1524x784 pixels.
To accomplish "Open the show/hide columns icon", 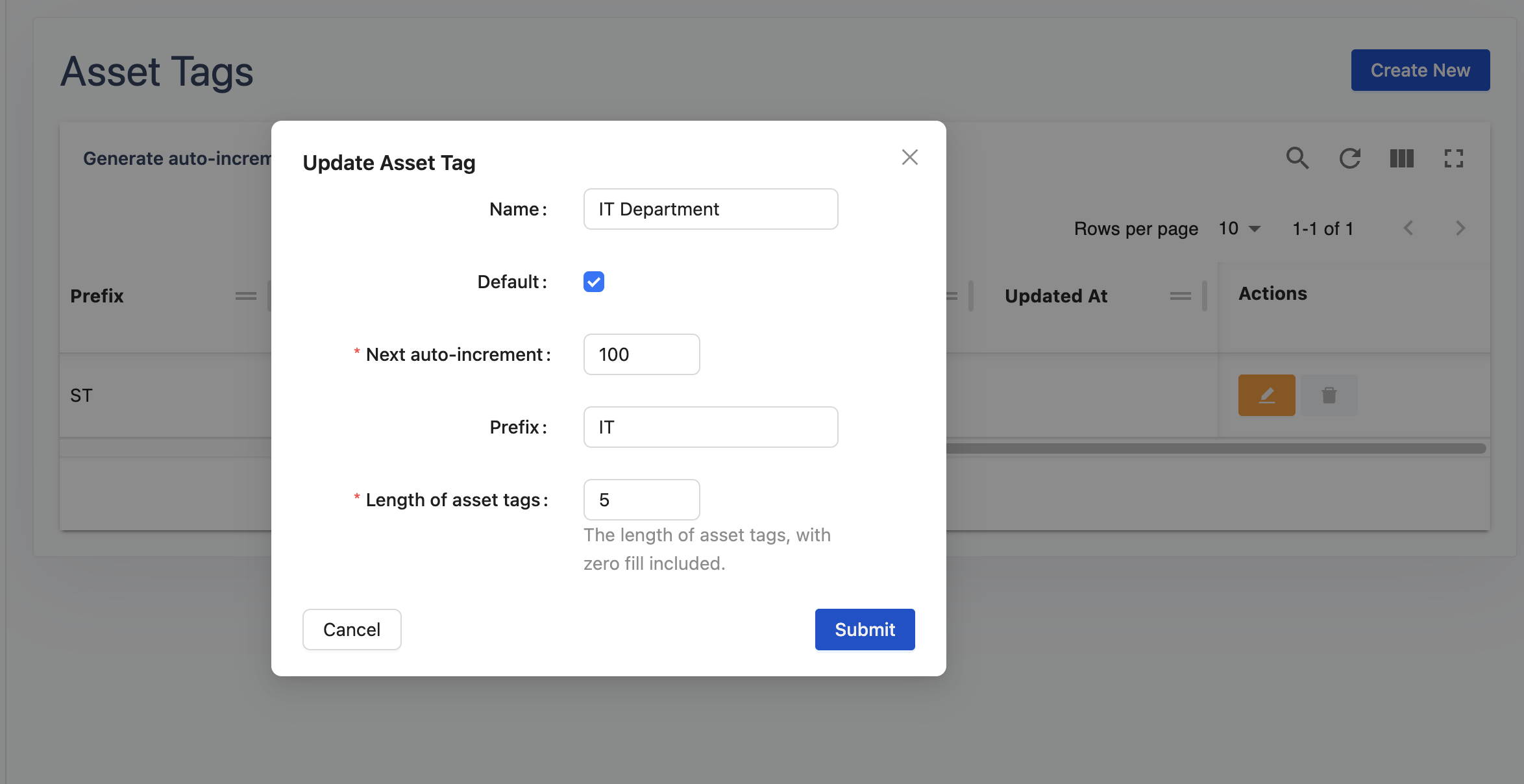I will point(1401,158).
